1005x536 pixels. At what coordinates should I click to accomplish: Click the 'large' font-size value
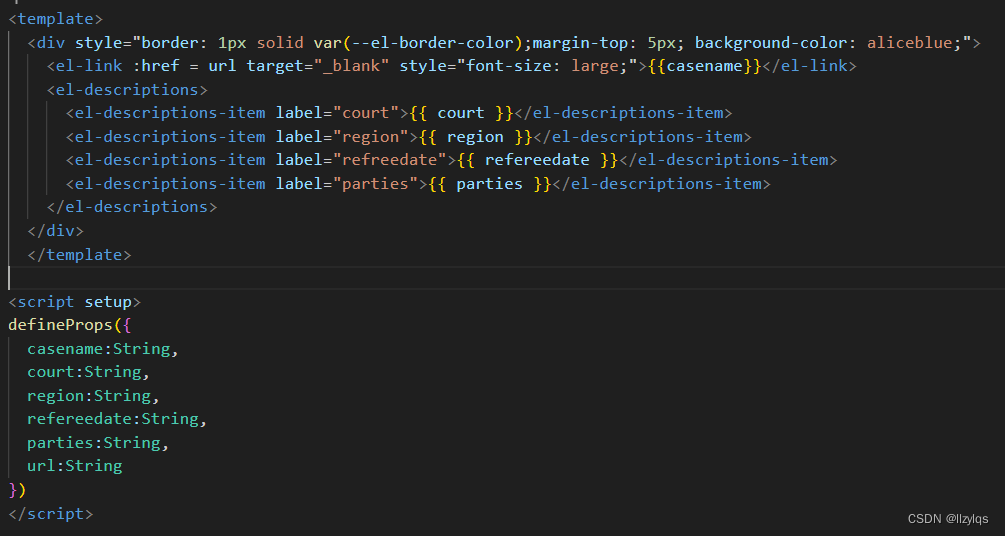pos(595,66)
